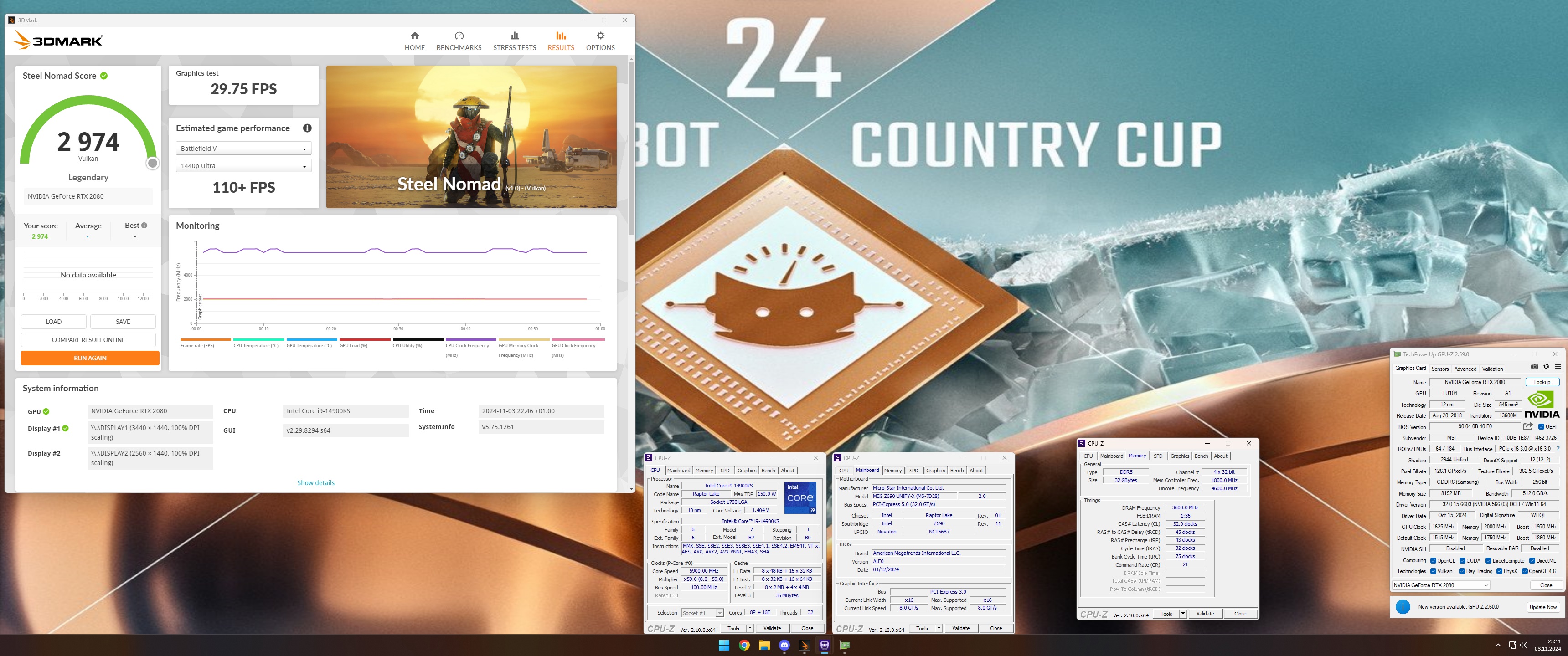
Task: Toggle the PhysX checkbox
Action: [1499, 571]
